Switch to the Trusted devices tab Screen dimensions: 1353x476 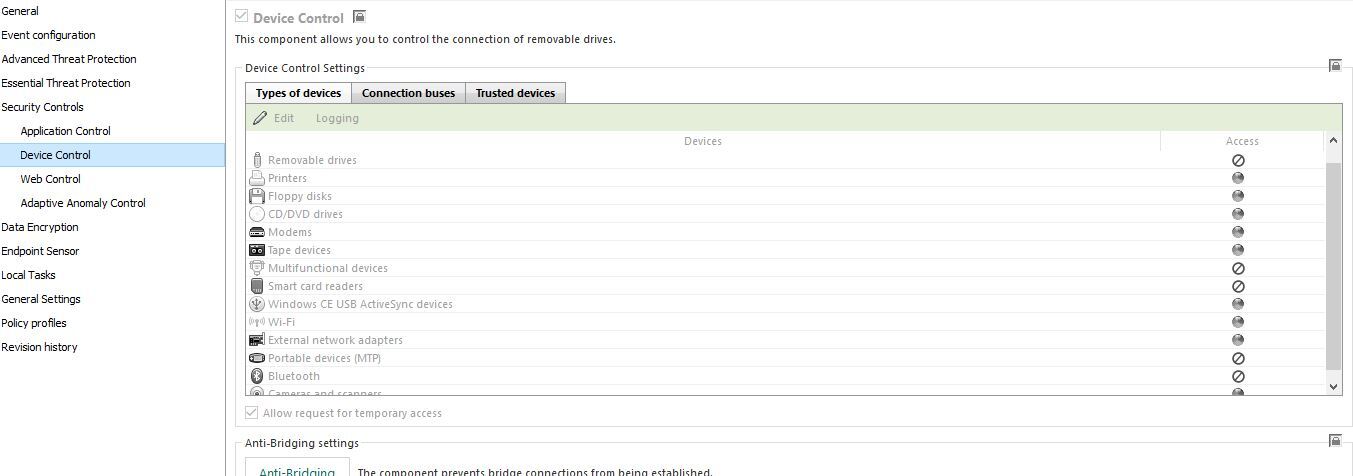point(515,93)
